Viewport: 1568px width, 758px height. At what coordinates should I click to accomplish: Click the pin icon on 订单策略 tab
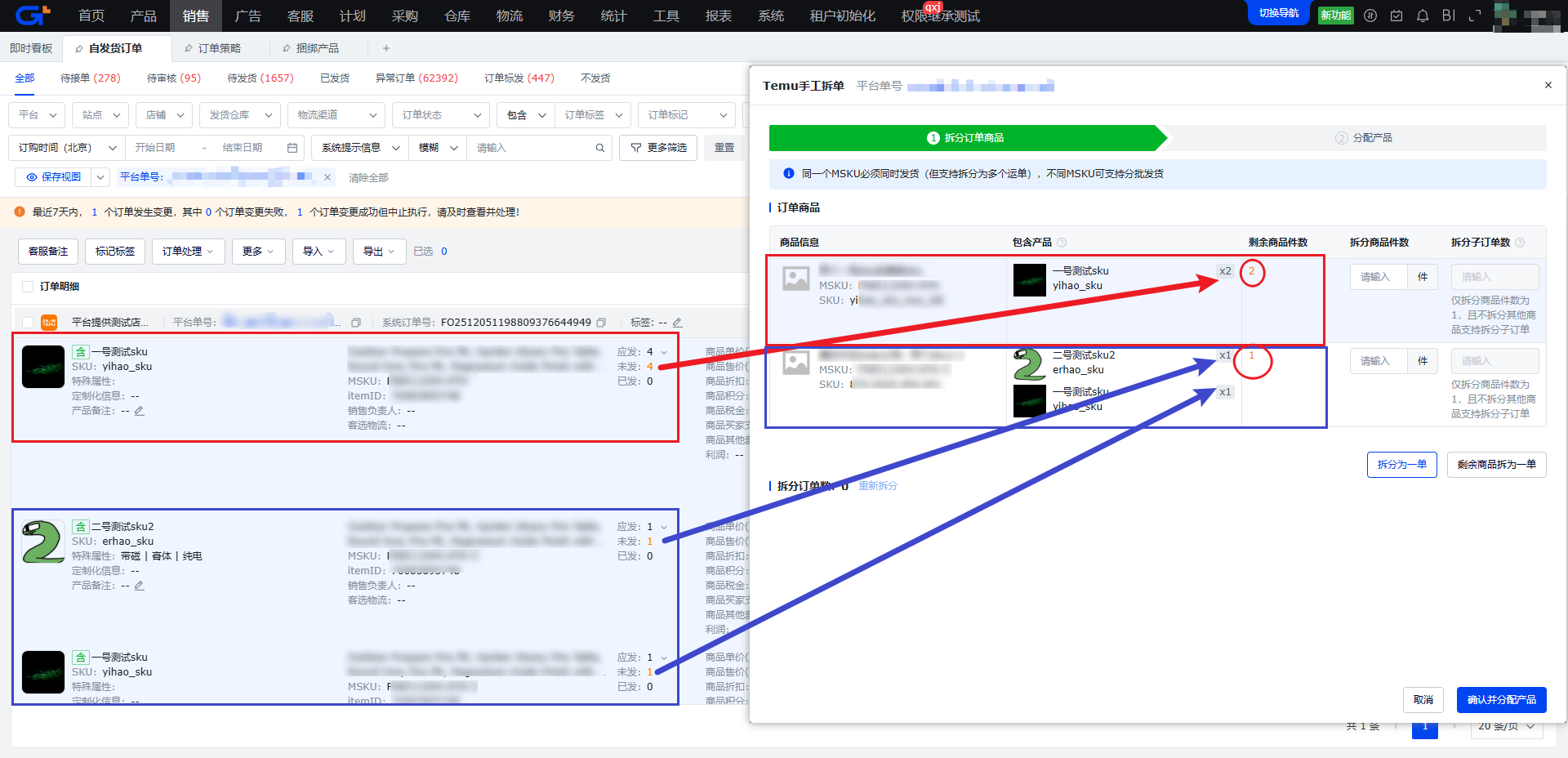(189, 49)
